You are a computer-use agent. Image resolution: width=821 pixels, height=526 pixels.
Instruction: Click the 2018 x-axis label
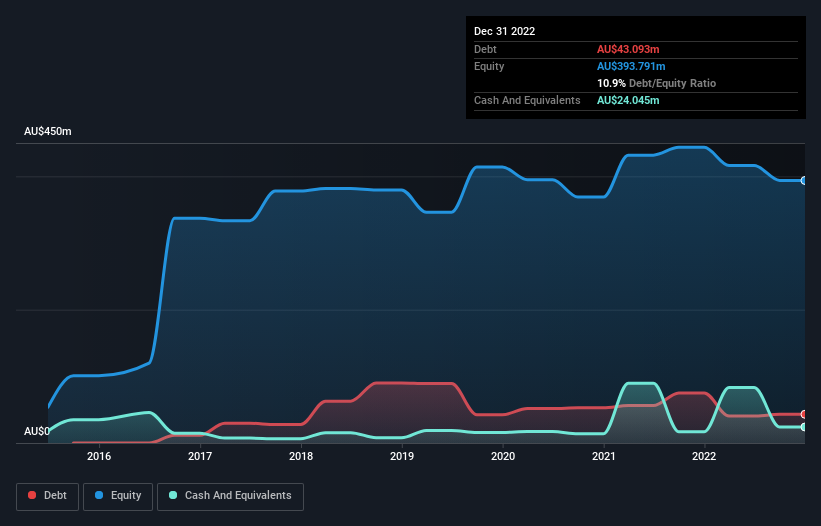(301, 456)
